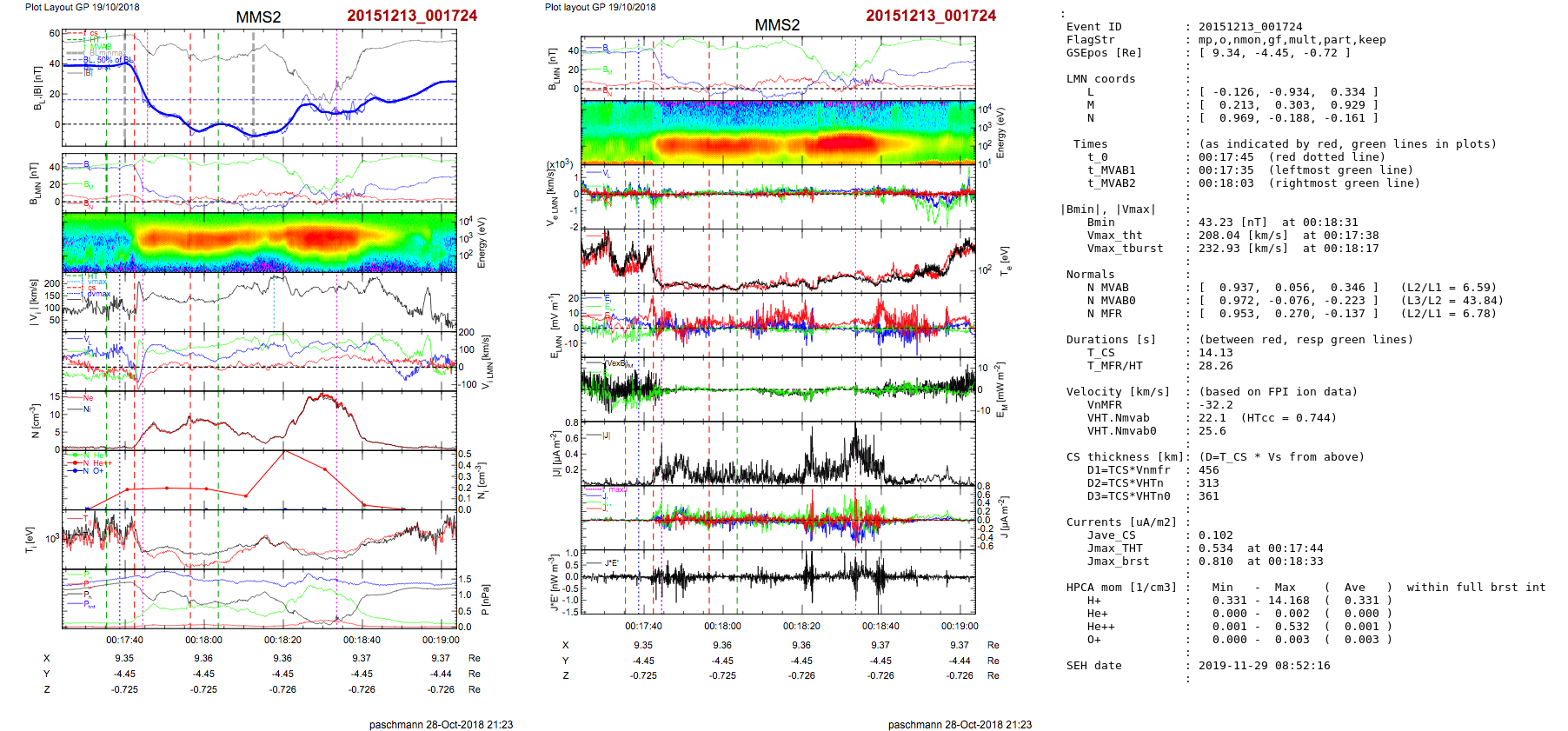Click the Normals section heading
The image size is (1568, 731).
click(x=1090, y=275)
